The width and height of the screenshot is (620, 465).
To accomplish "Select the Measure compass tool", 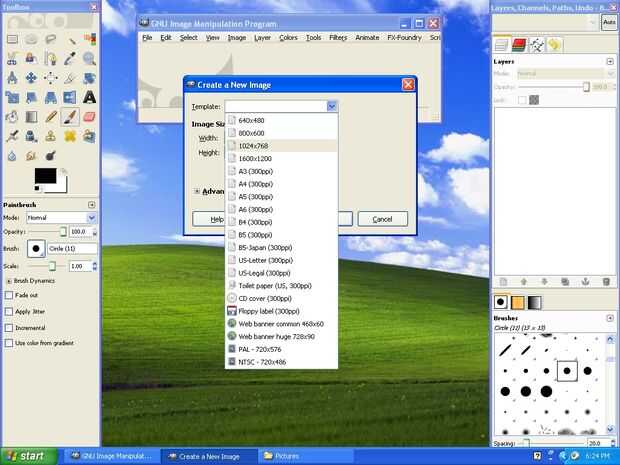I will tap(12, 78).
